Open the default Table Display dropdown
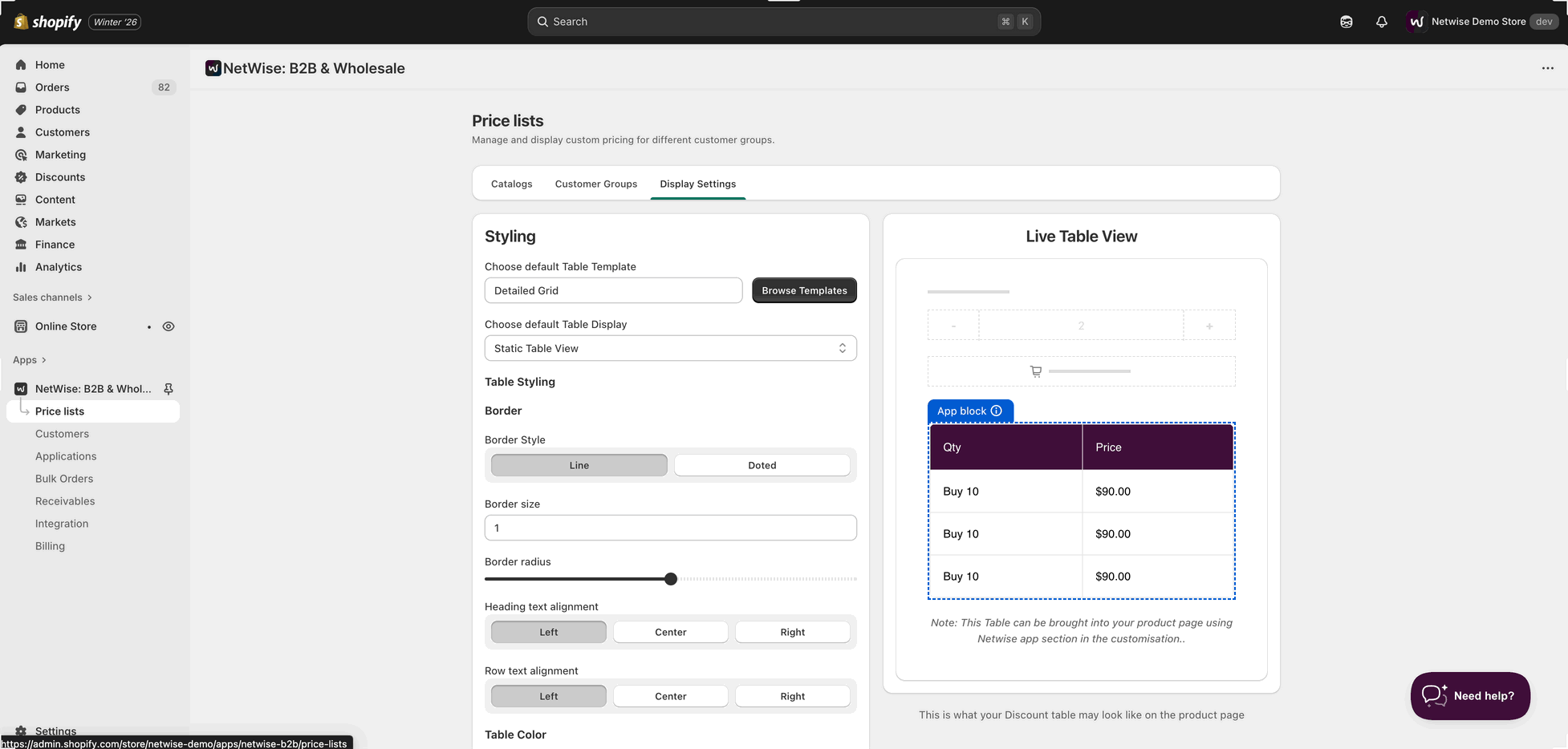1568x749 pixels. point(671,348)
